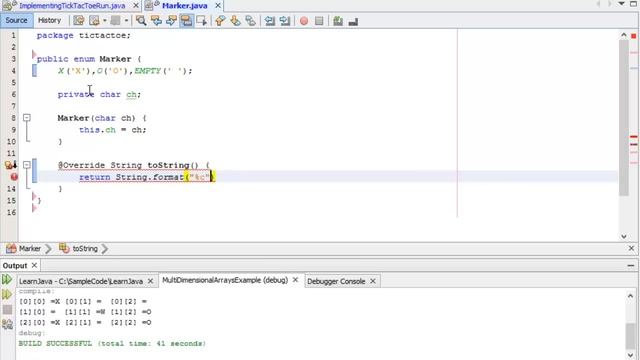This screenshot has width=640, height=360.
Task: Click the navigate Forward toolbar icon
Action: pos(116,21)
